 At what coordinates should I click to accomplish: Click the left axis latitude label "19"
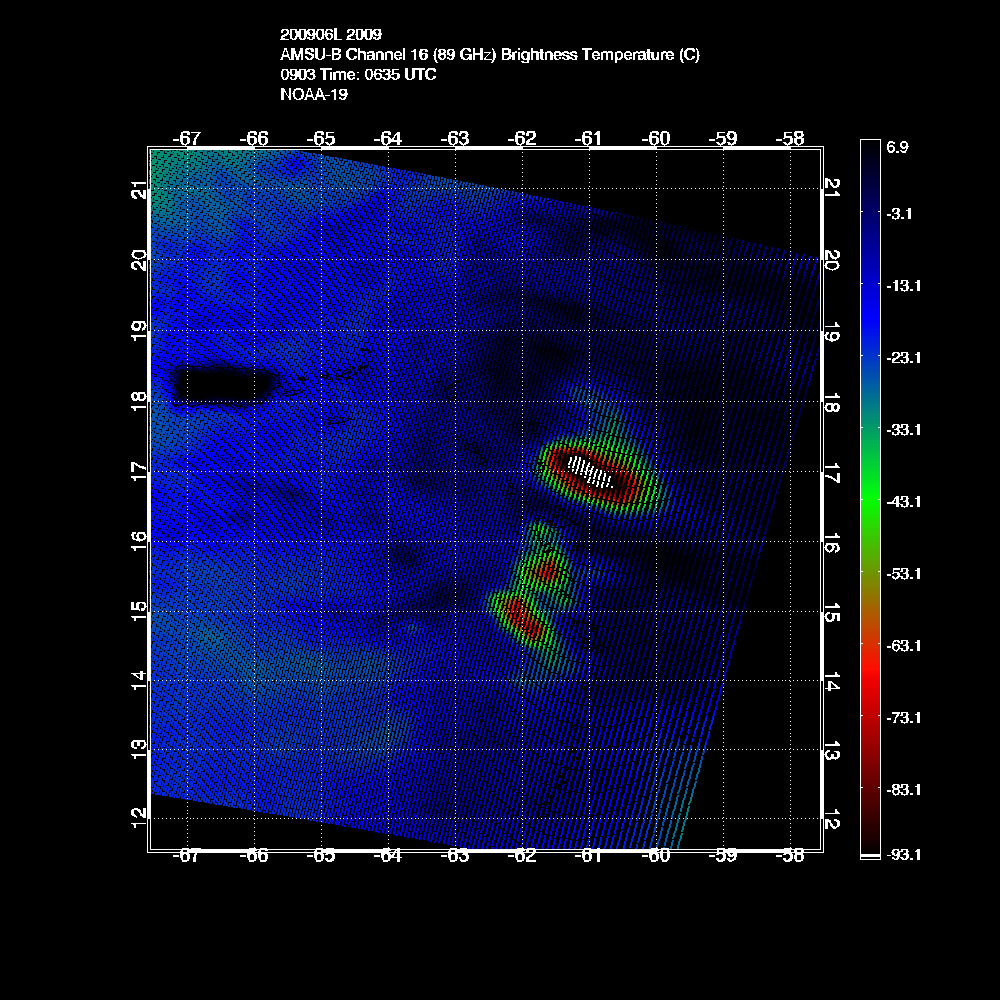[x=138, y=331]
